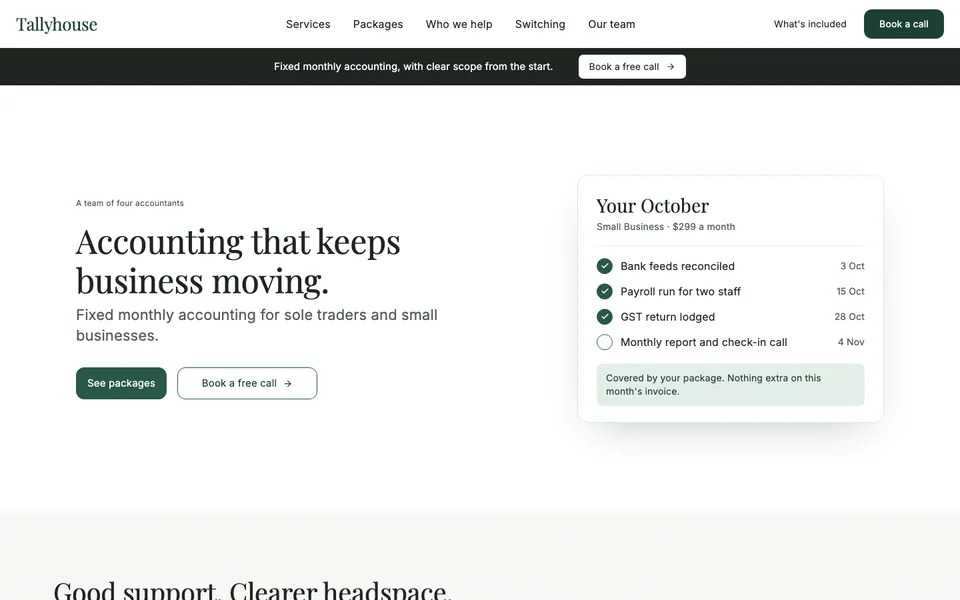Click the Book a call header button
This screenshot has height=600, width=960.
click(904, 24)
